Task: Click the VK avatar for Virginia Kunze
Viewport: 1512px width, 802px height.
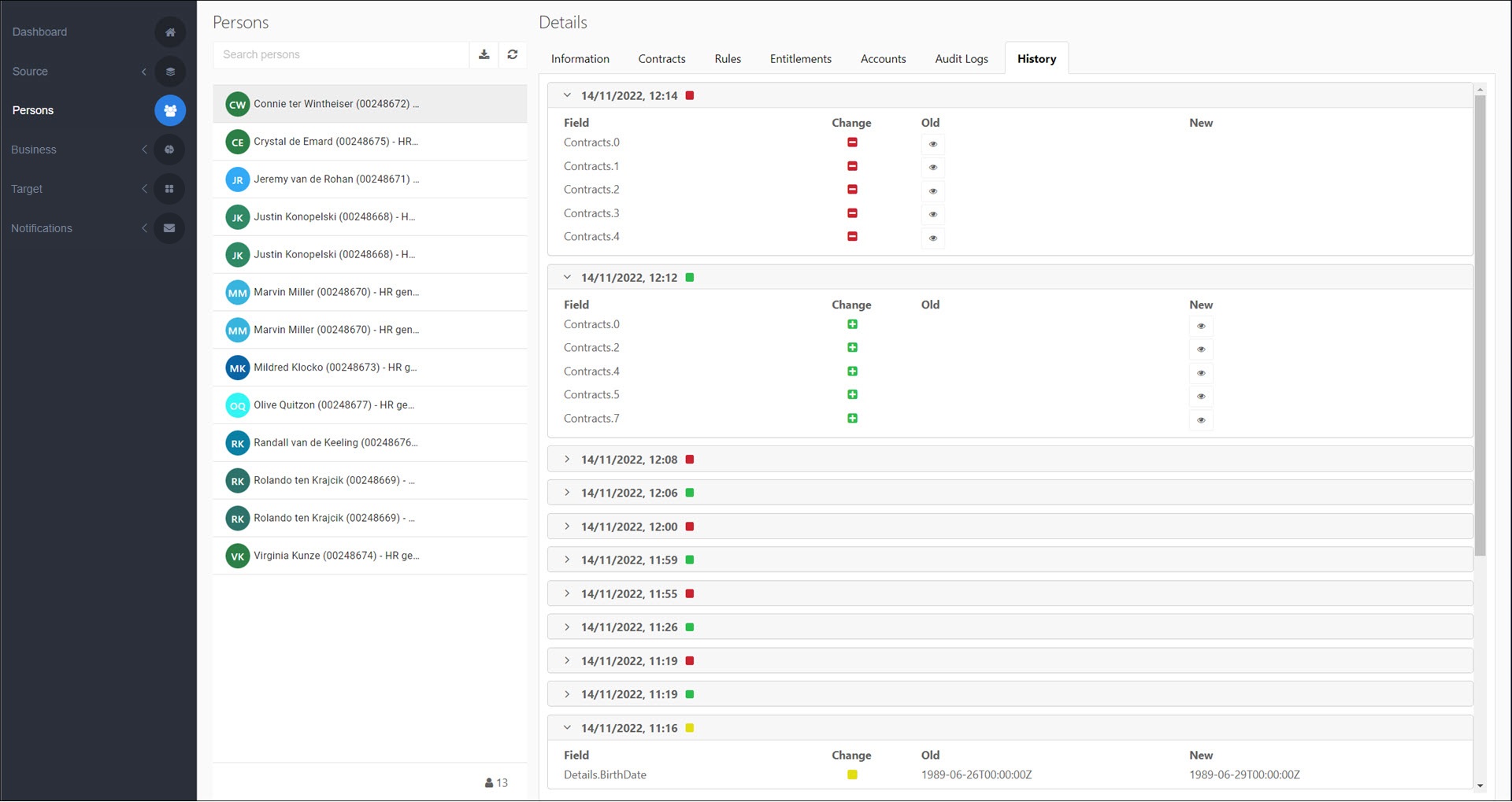Action: click(237, 556)
